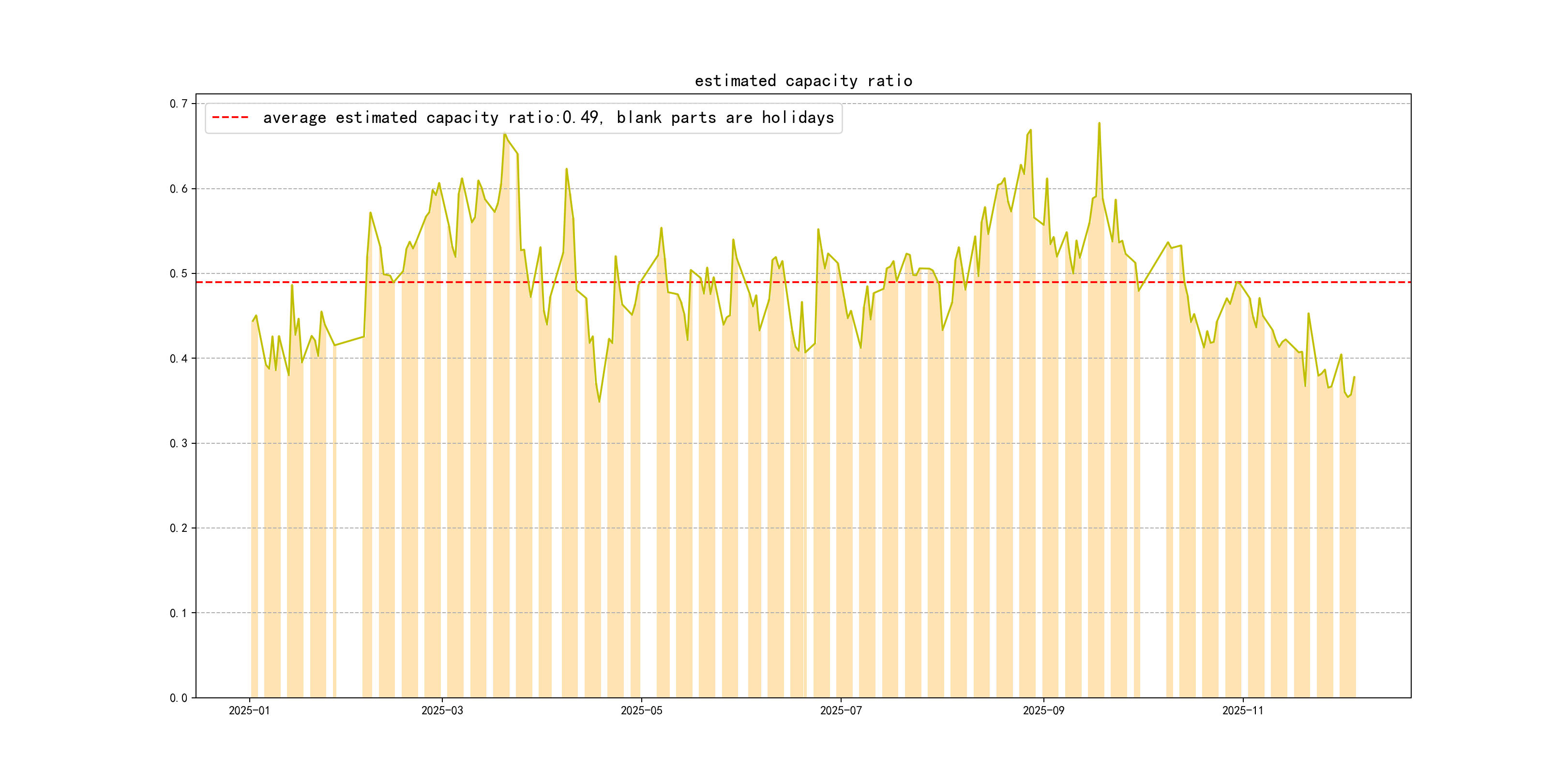Click the blank holiday gap after 2025-01 bars
1568x784 pixels.
tap(349, 517)
